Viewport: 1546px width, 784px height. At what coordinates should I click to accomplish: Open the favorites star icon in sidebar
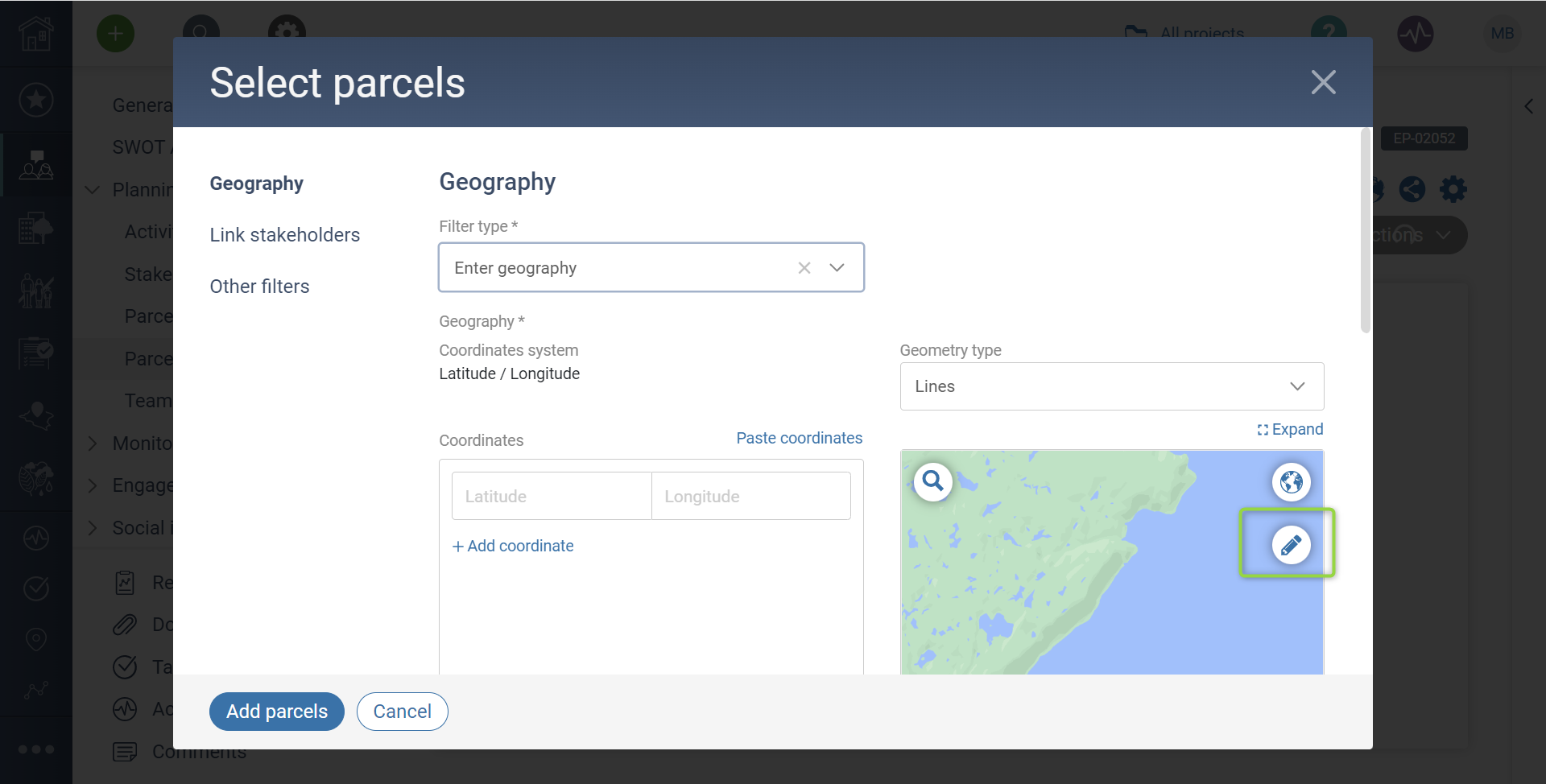coord(36,100)
